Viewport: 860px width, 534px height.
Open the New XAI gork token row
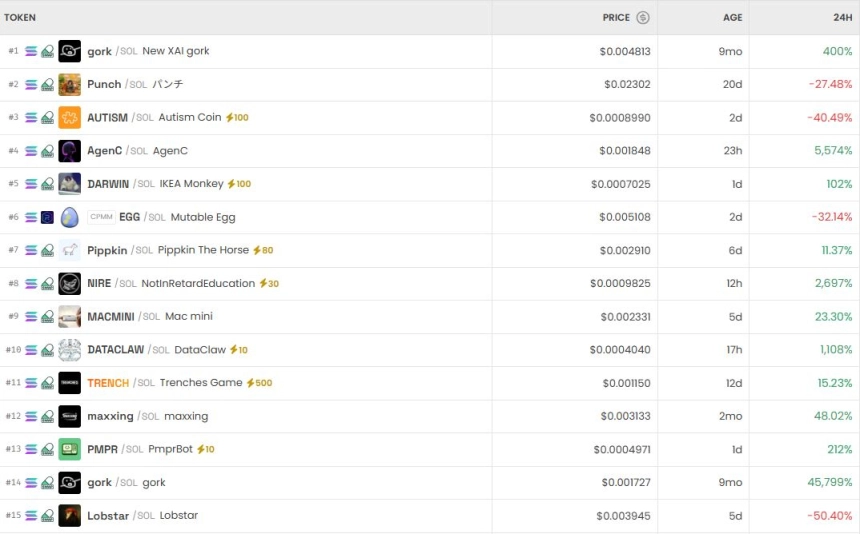(x=175, y=51)
